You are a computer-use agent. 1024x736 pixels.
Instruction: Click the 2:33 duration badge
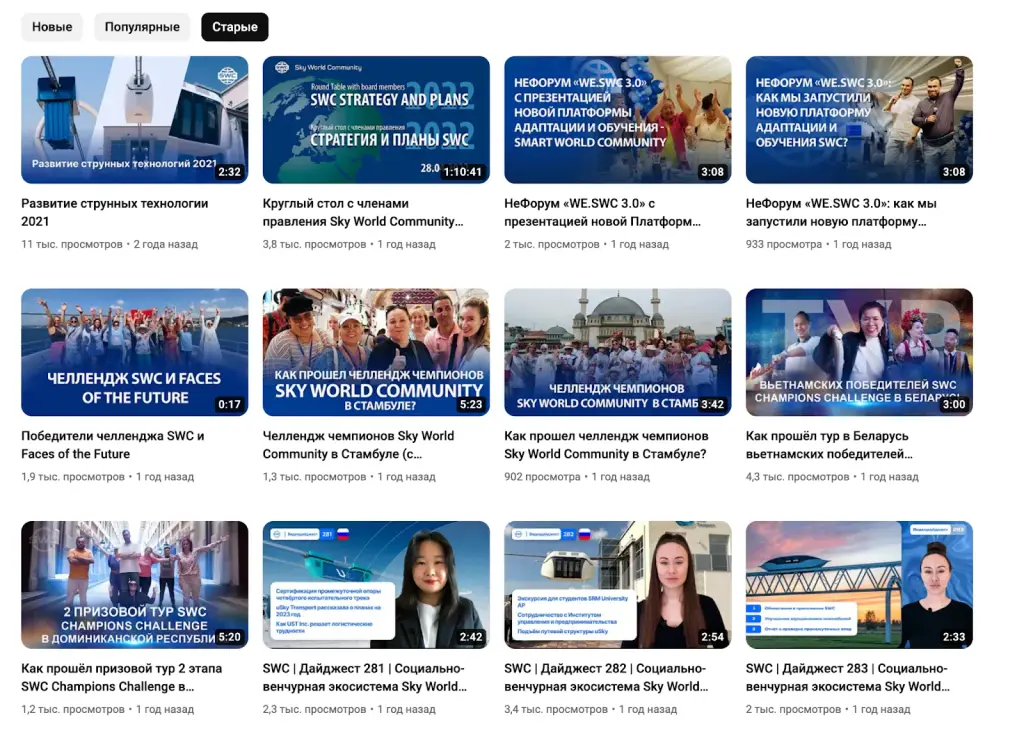(x=954, y=637)
